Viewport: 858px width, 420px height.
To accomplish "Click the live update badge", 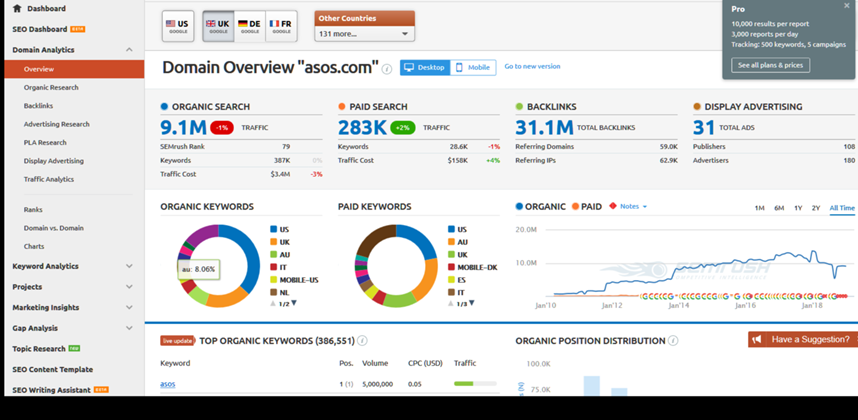I will point(177,341).
